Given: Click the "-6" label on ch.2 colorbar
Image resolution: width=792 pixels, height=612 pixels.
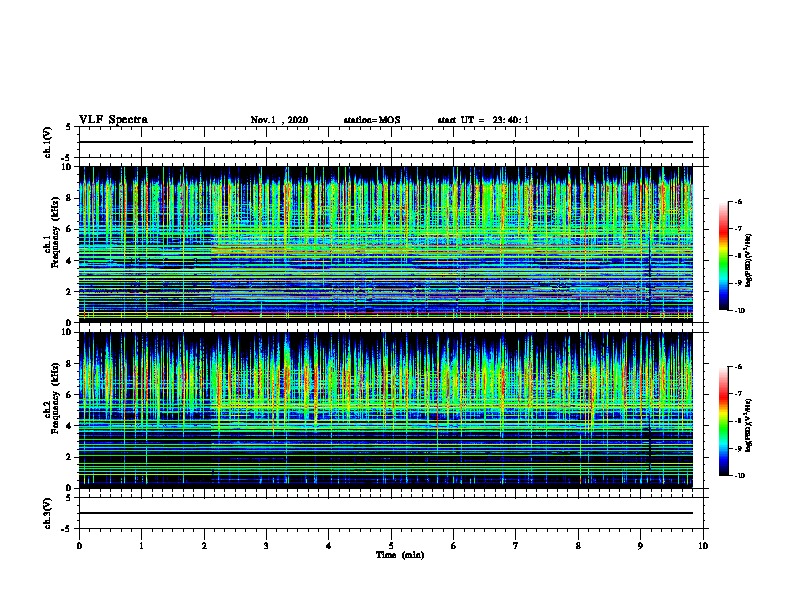Looking at the screenshot, I should [738, 367].
